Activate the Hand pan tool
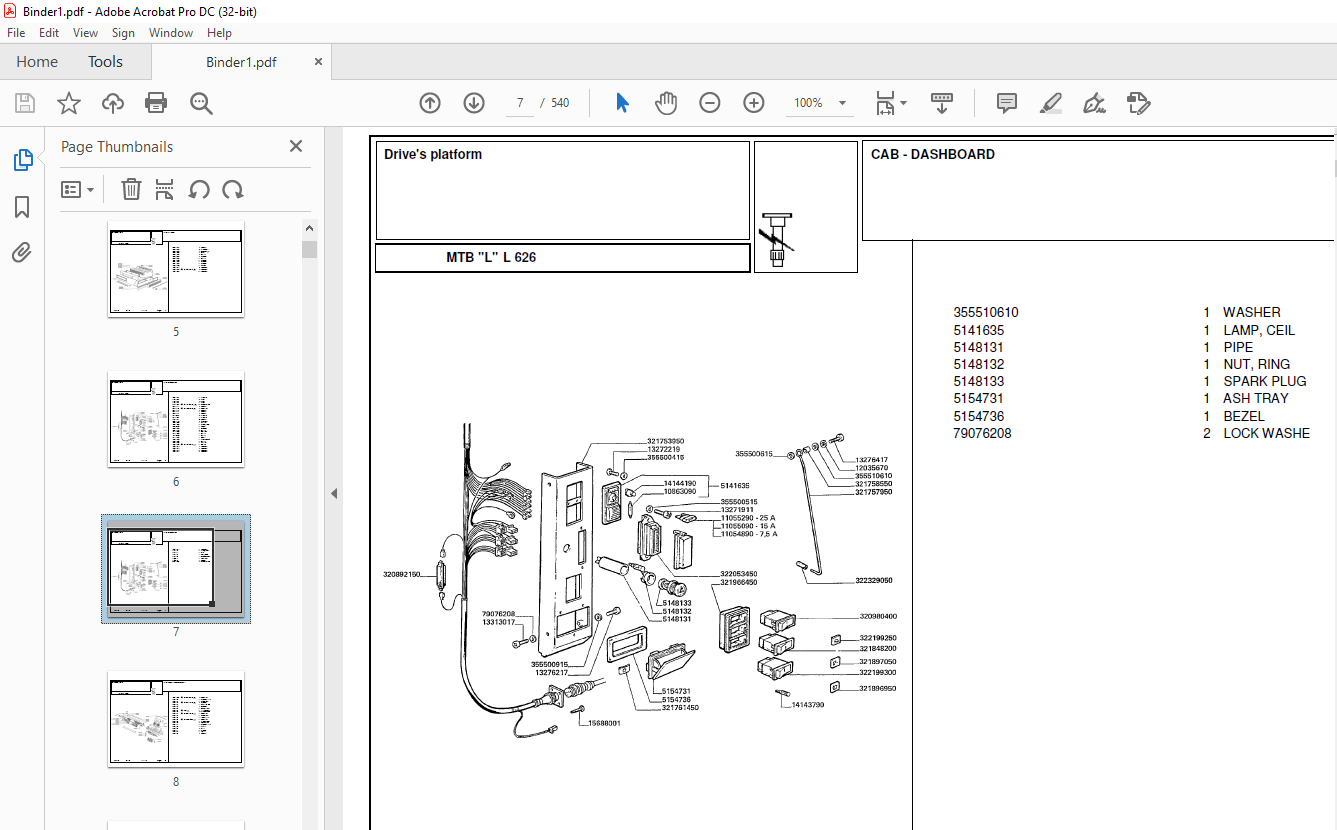Image resolution: width=1337 pixels, height=830 pixels. (666, 103)
